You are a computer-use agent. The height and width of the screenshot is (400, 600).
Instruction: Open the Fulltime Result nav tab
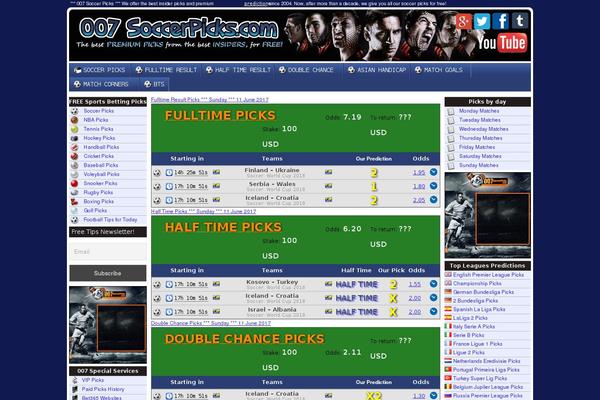point(166,70)
